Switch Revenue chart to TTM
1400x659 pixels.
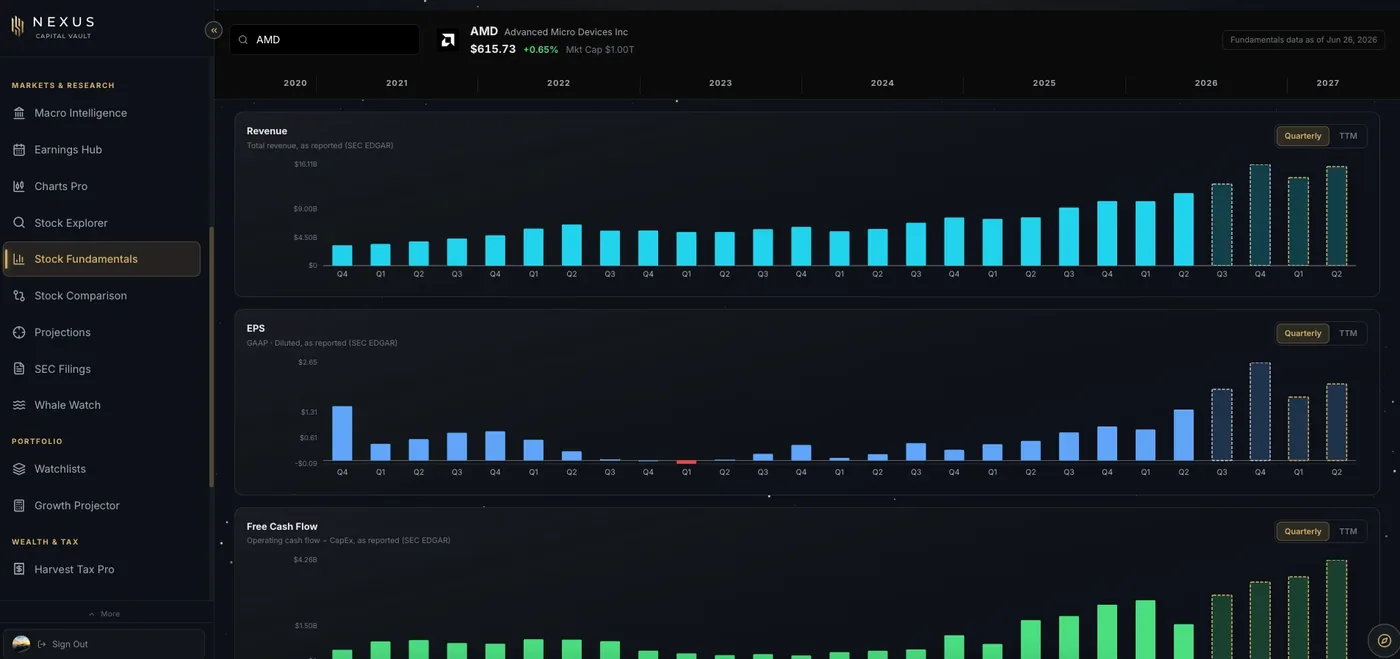[x=1348, y=136]
